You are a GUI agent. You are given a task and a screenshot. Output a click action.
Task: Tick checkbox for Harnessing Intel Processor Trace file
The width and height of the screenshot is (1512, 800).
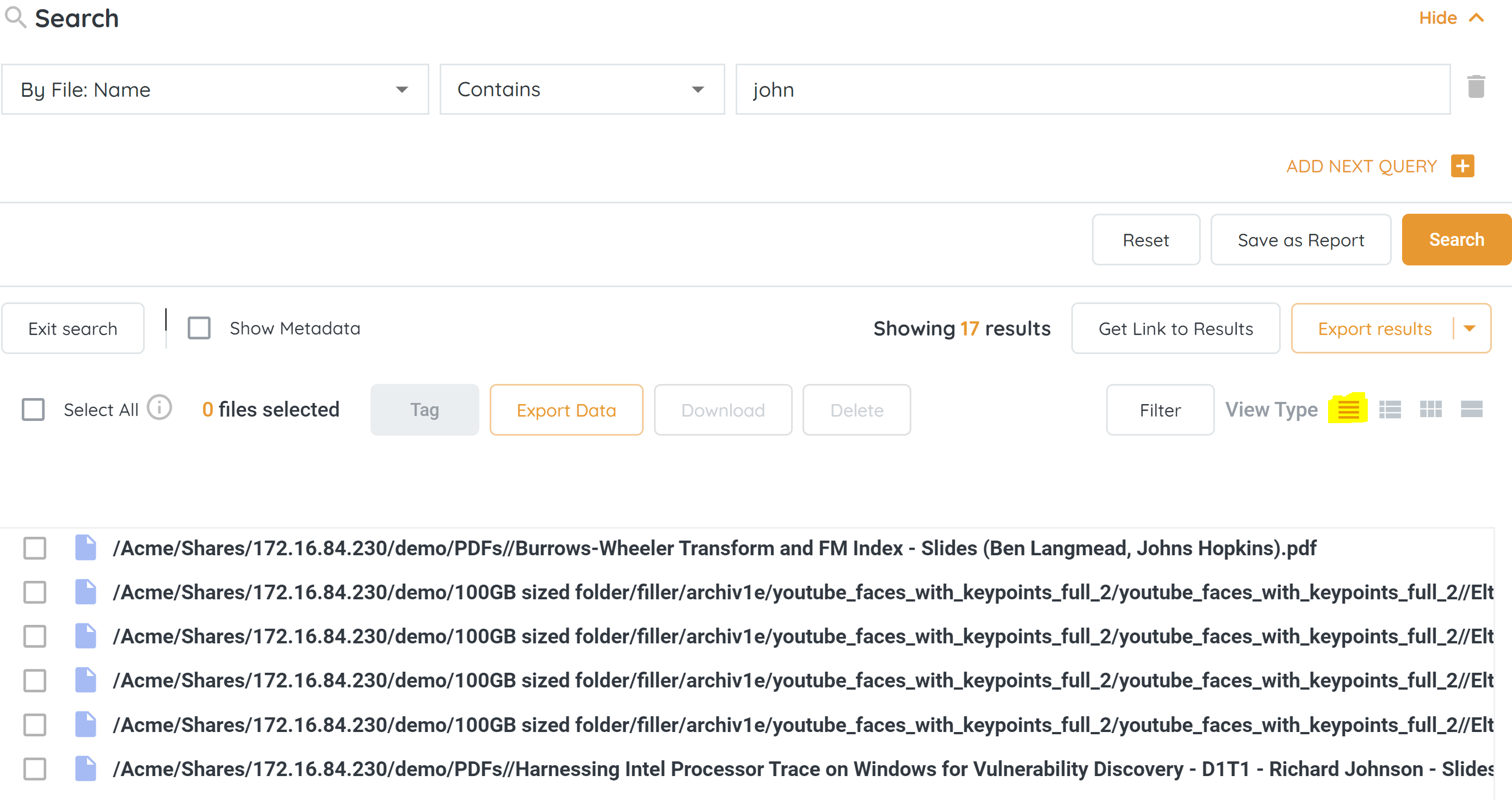tap(35, 768)
